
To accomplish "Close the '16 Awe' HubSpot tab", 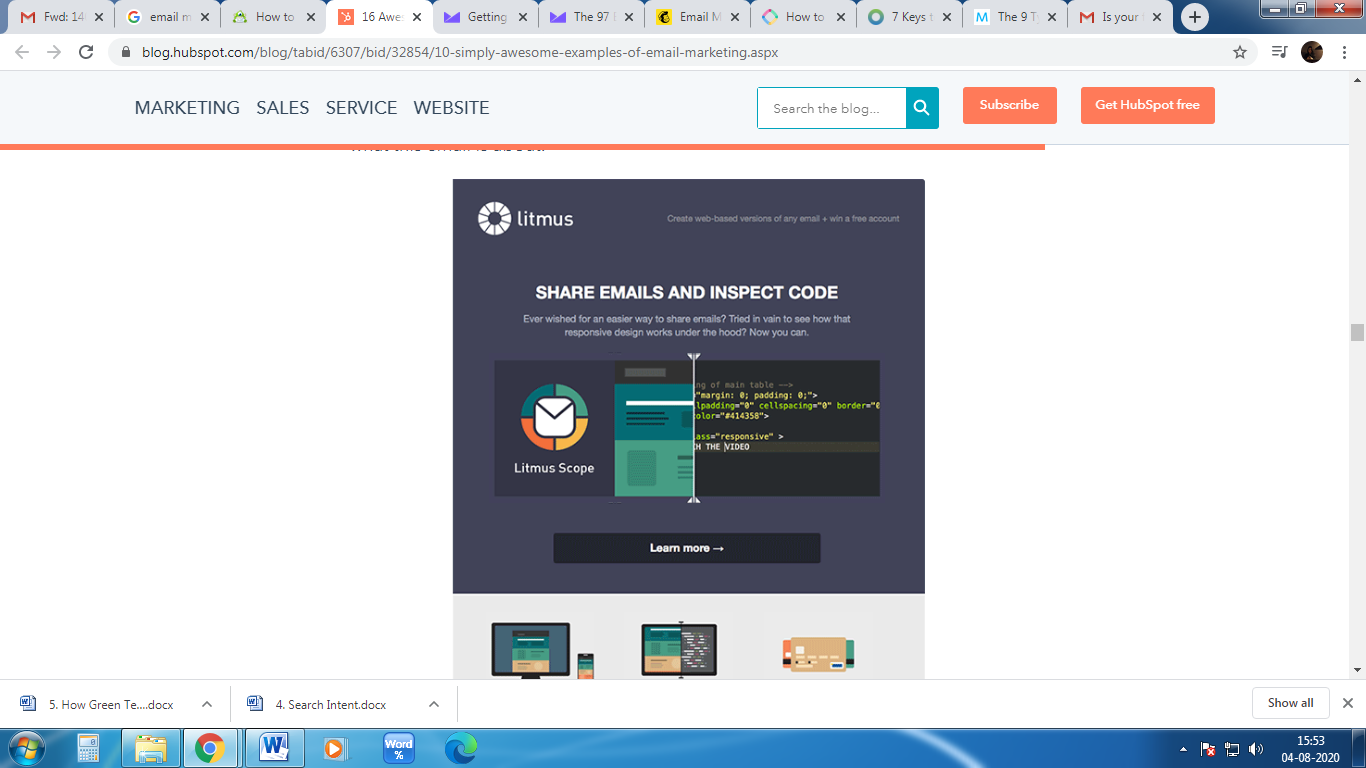I will tap(417, 17).
